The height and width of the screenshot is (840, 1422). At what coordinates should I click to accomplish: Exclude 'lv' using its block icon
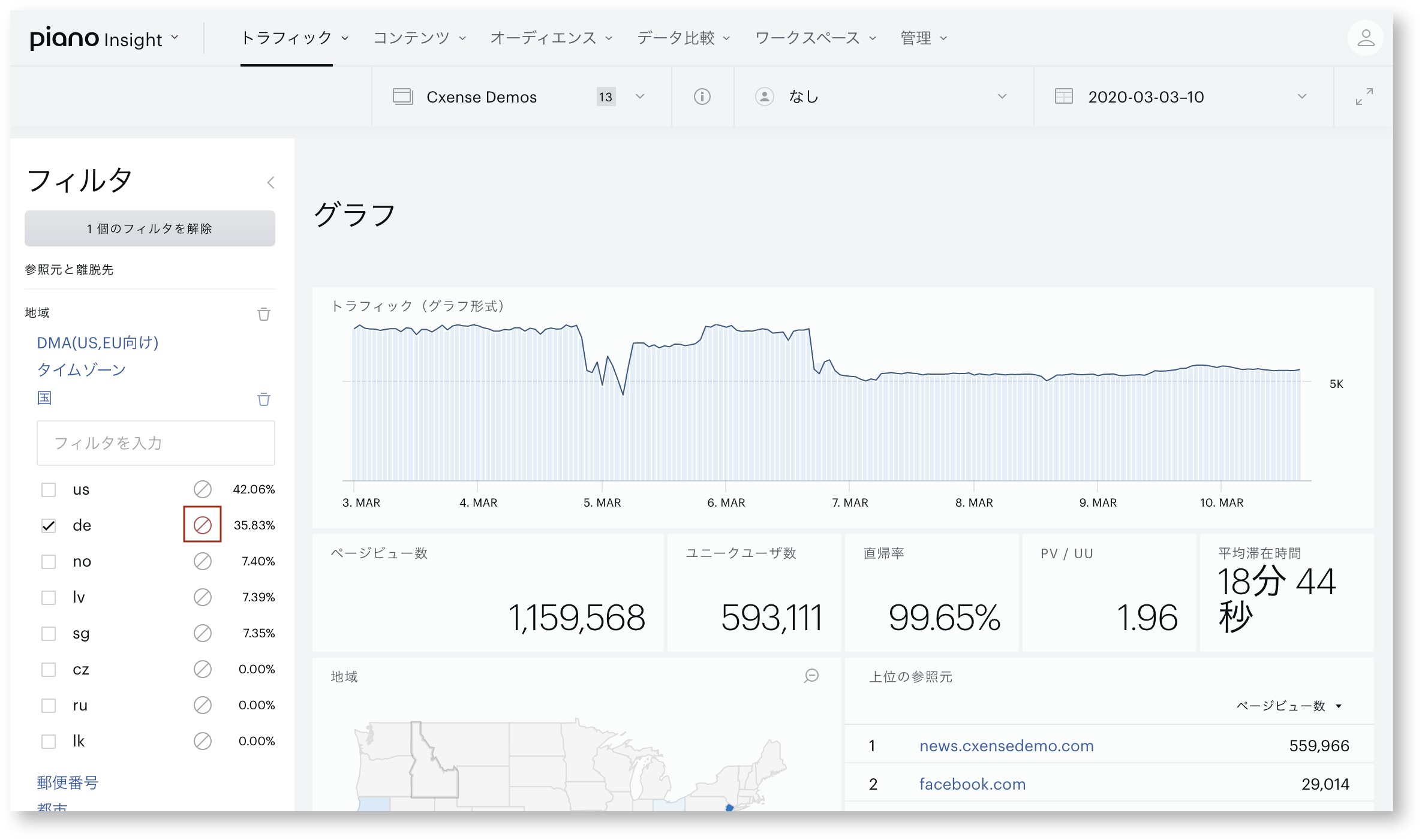pos(202,597)
